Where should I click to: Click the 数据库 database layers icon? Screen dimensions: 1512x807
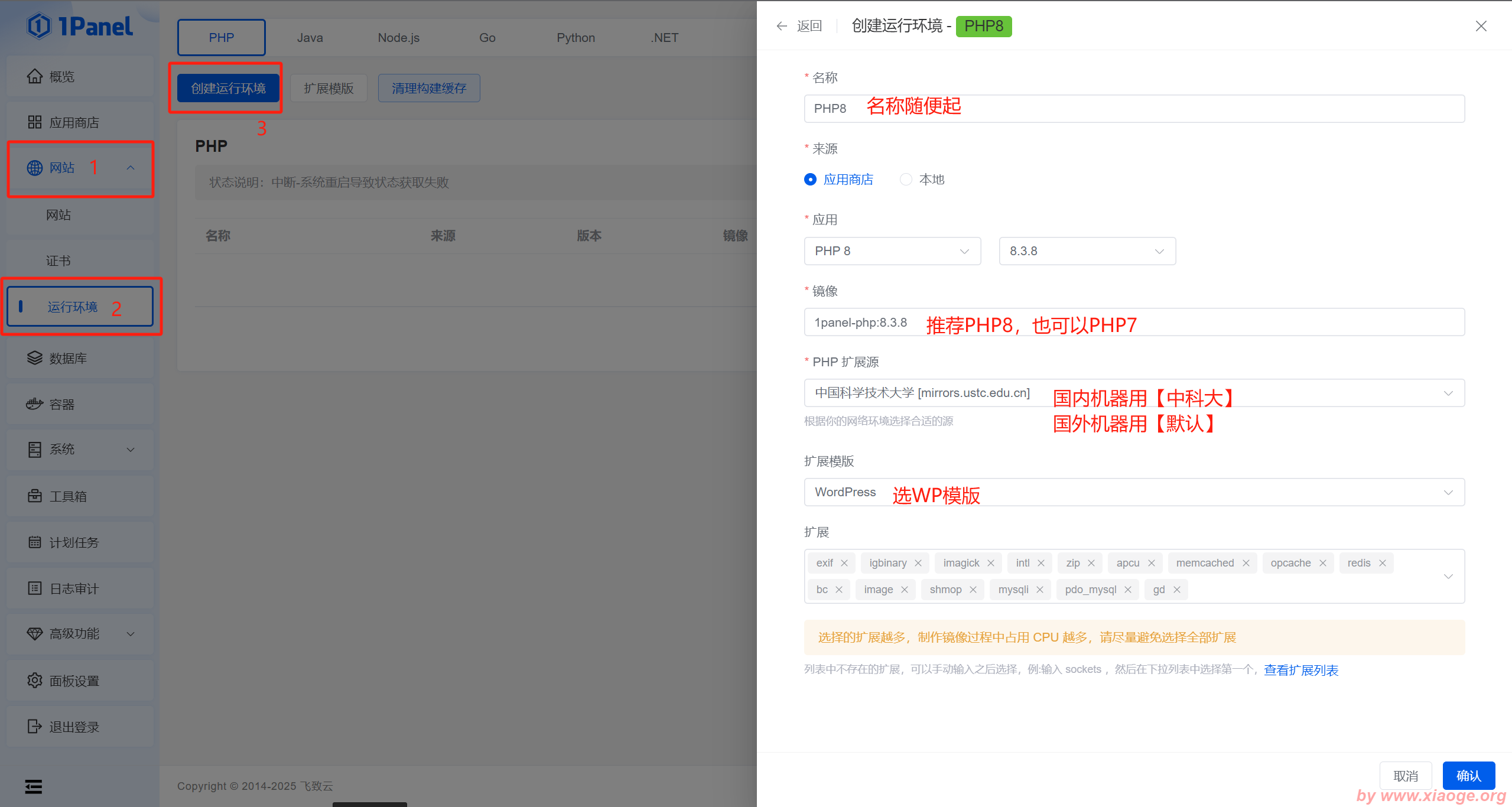click(35, 358)
